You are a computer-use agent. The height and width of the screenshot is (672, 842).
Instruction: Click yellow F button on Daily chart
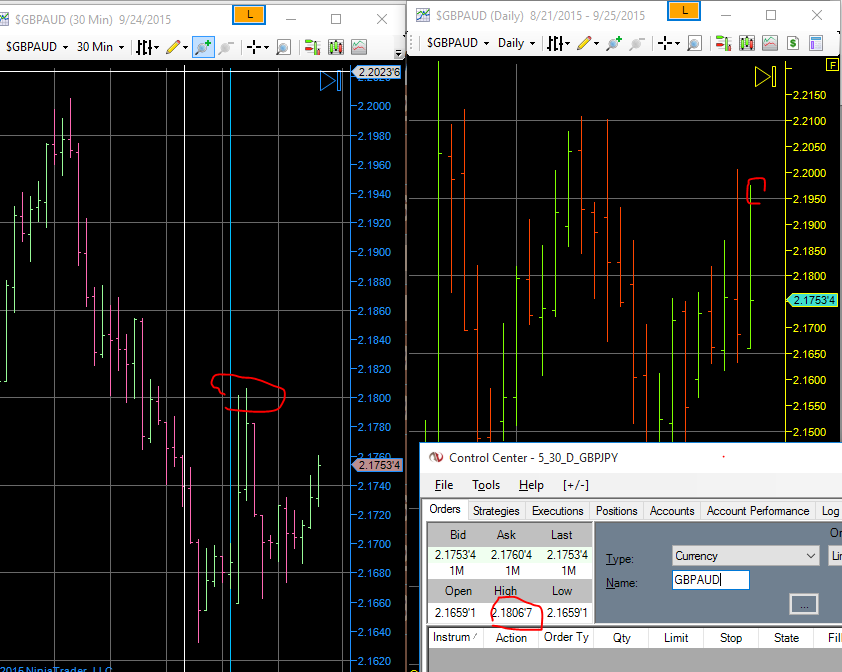[x=832, y=65]
